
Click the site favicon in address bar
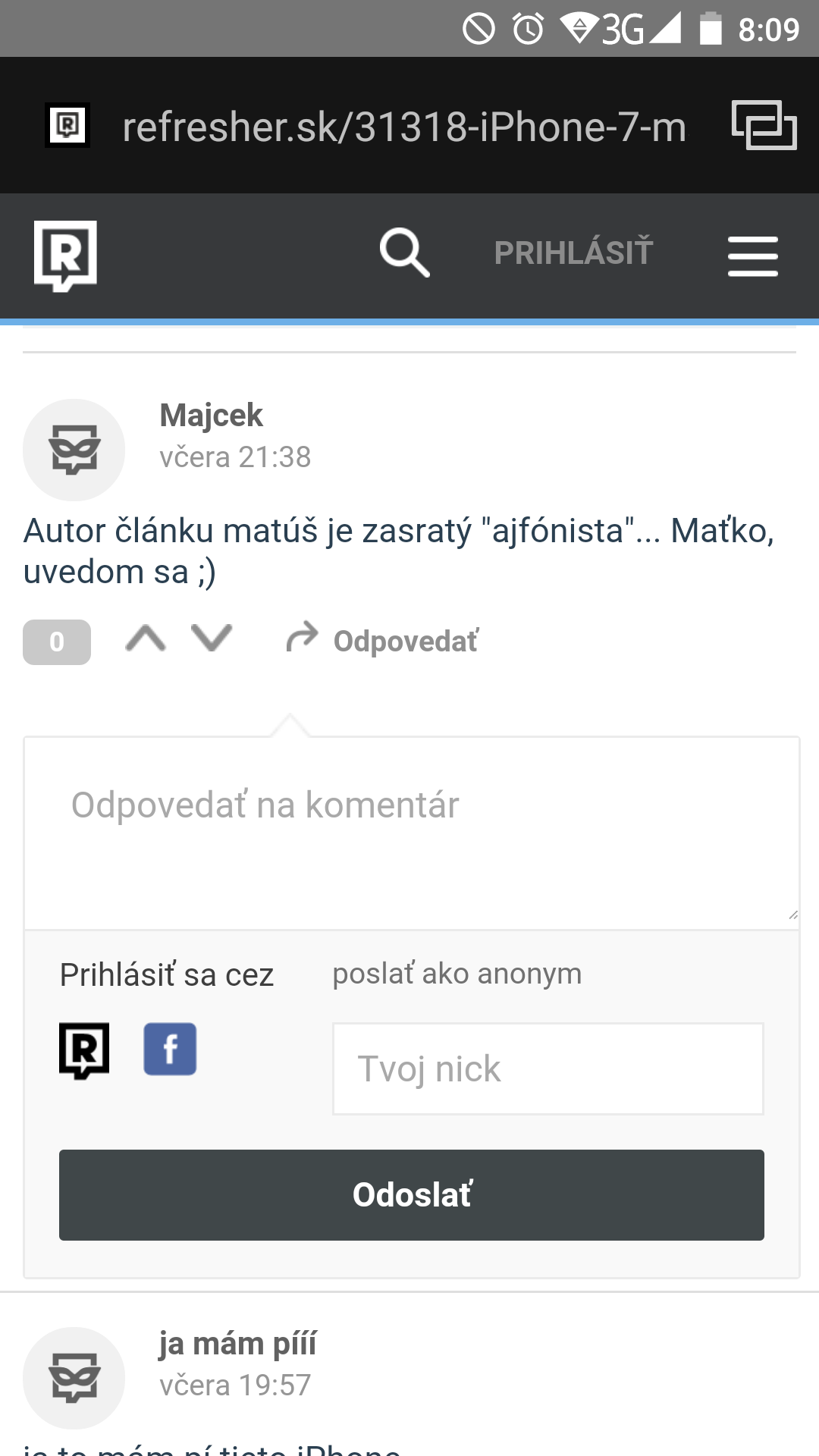click(67, 125)
